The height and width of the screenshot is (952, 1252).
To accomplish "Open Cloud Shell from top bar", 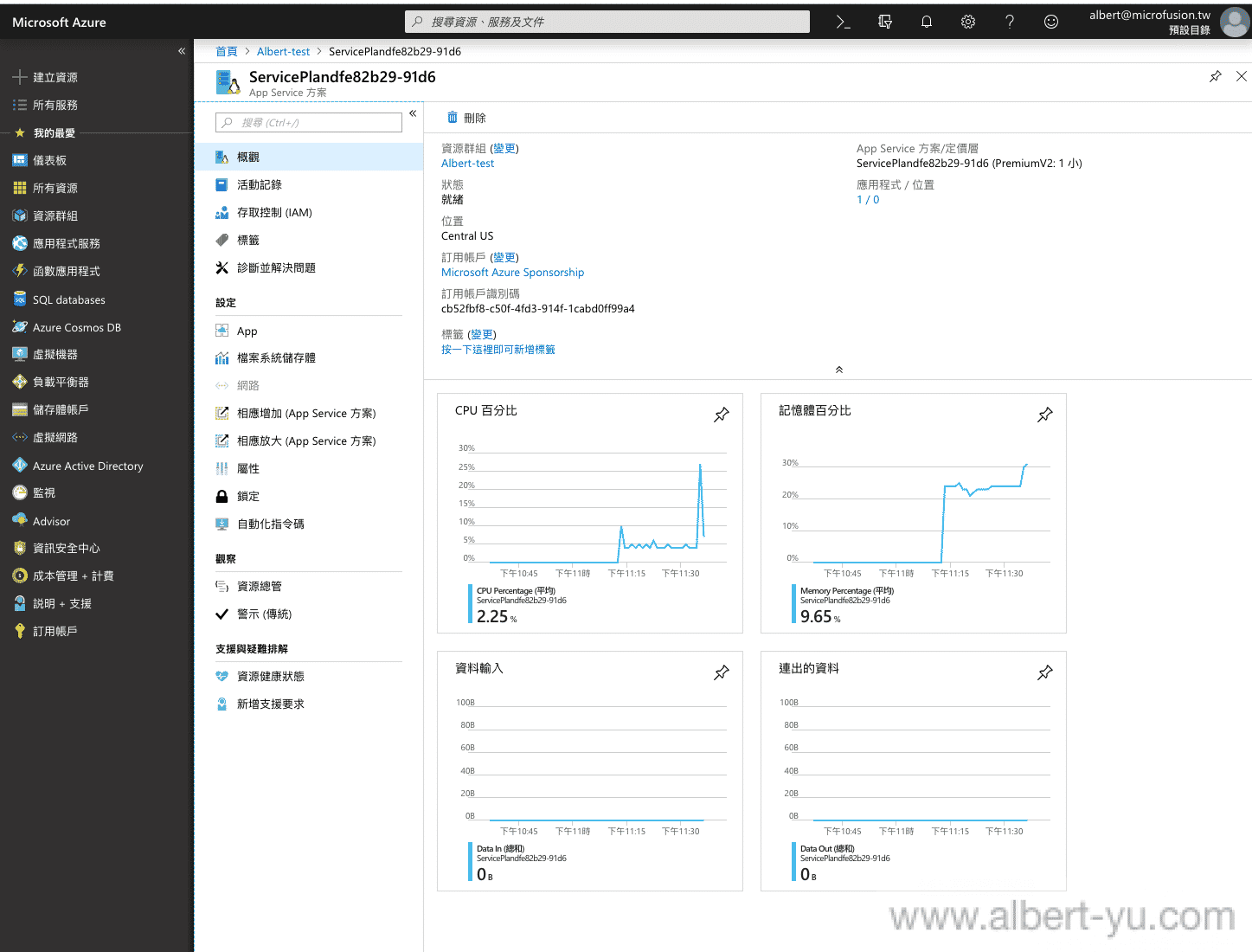I will tap(843, 22).
